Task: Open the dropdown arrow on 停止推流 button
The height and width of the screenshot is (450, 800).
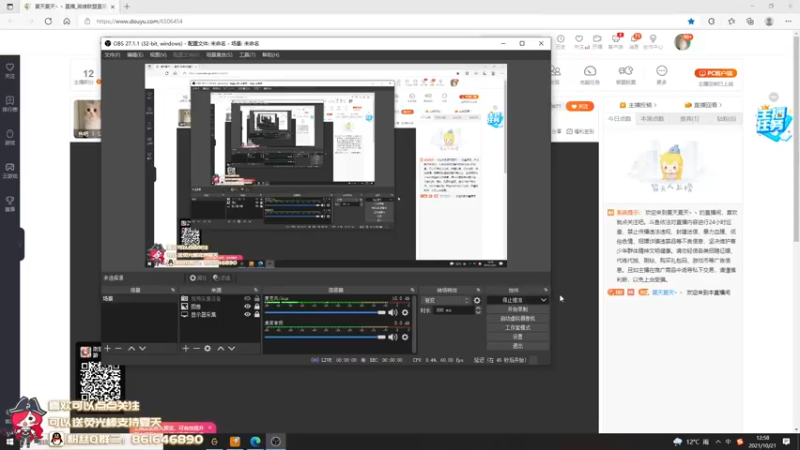Action: coord(543,300)
